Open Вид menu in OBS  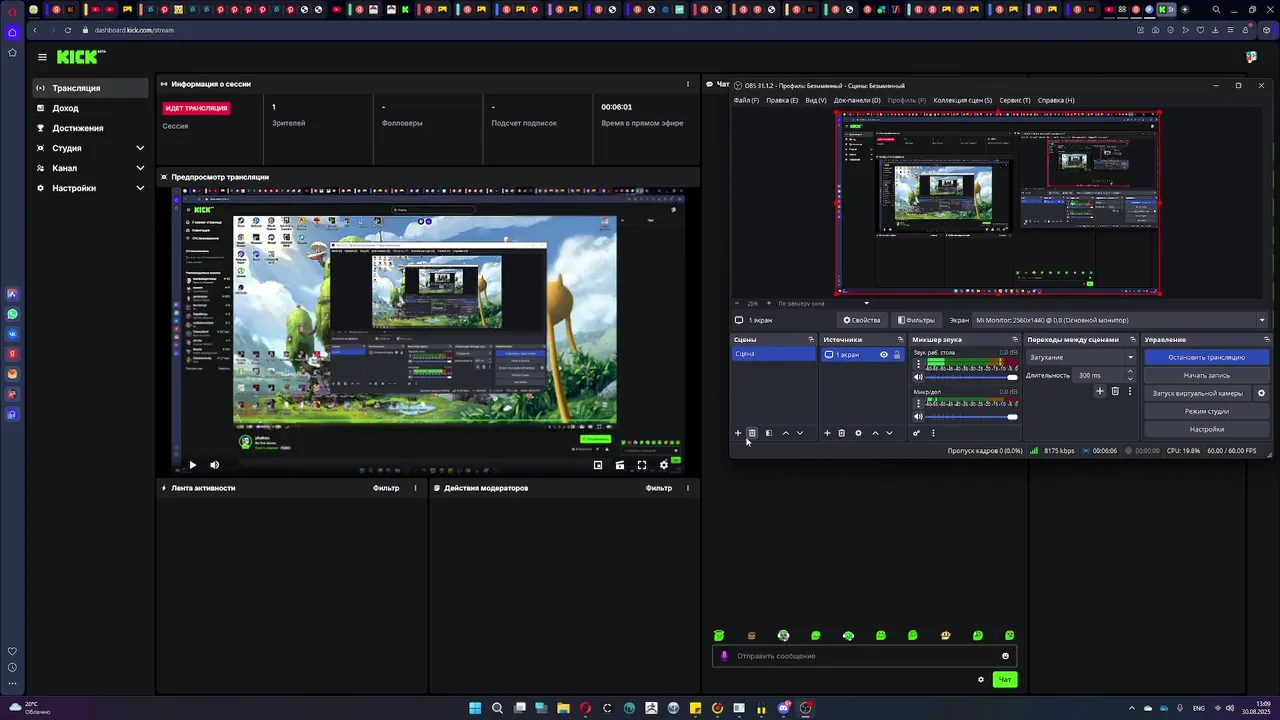tap(816, 100)
